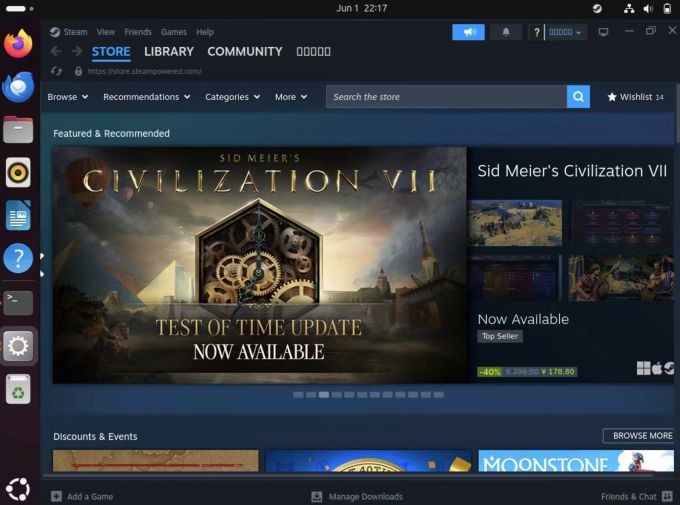Click the Friends & Chat icon

coord(667,496)
